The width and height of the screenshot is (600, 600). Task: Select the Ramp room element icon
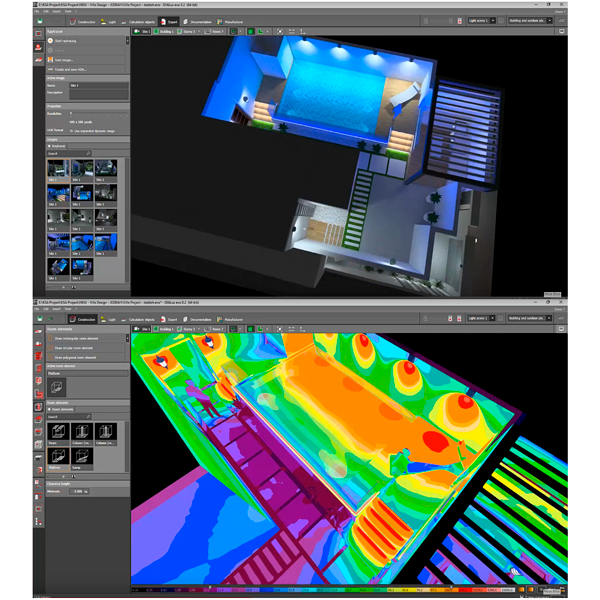pyautogui.click(x=80, y=460)
